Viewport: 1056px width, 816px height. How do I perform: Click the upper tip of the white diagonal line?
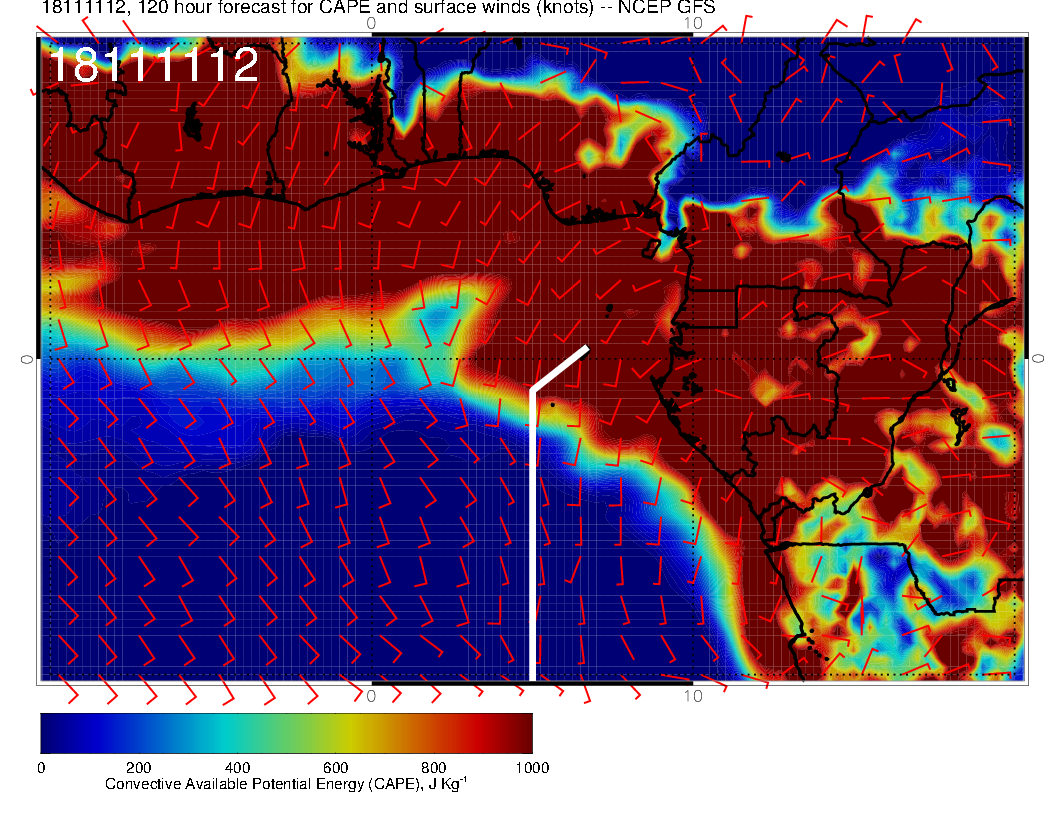[x=586, y=348]
